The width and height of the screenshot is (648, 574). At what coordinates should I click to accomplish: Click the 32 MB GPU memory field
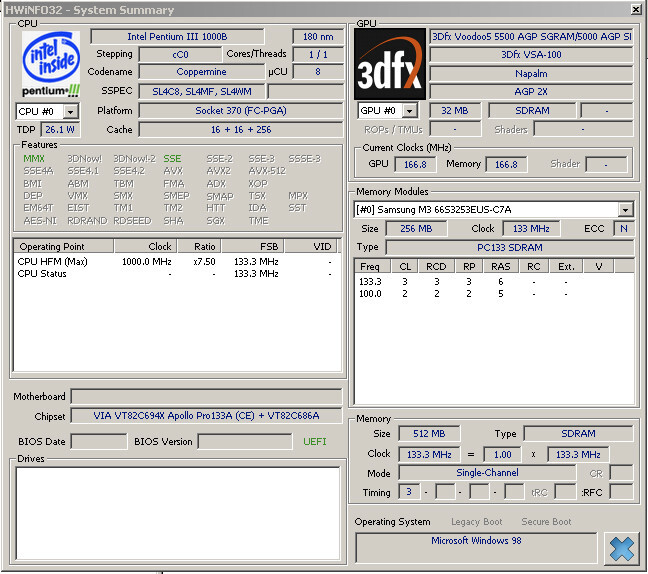click(455, 111)
